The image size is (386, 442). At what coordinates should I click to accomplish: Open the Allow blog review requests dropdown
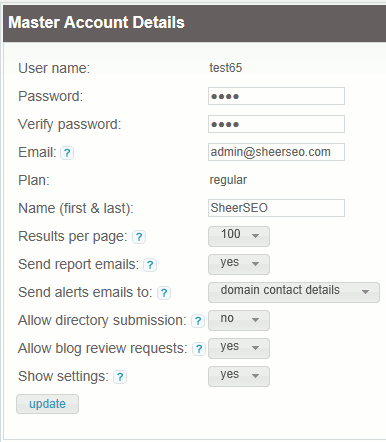click(239, 348)
